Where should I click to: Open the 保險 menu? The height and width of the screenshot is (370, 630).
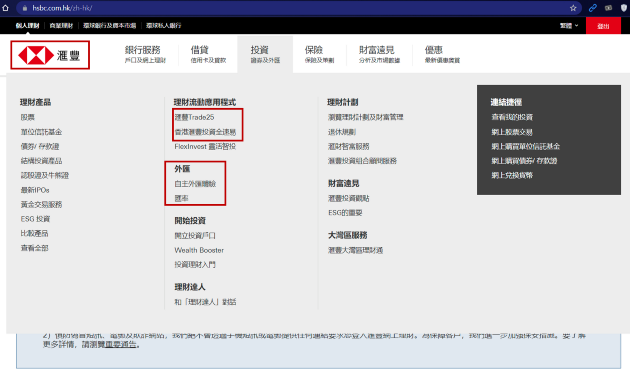click(319, 54)
